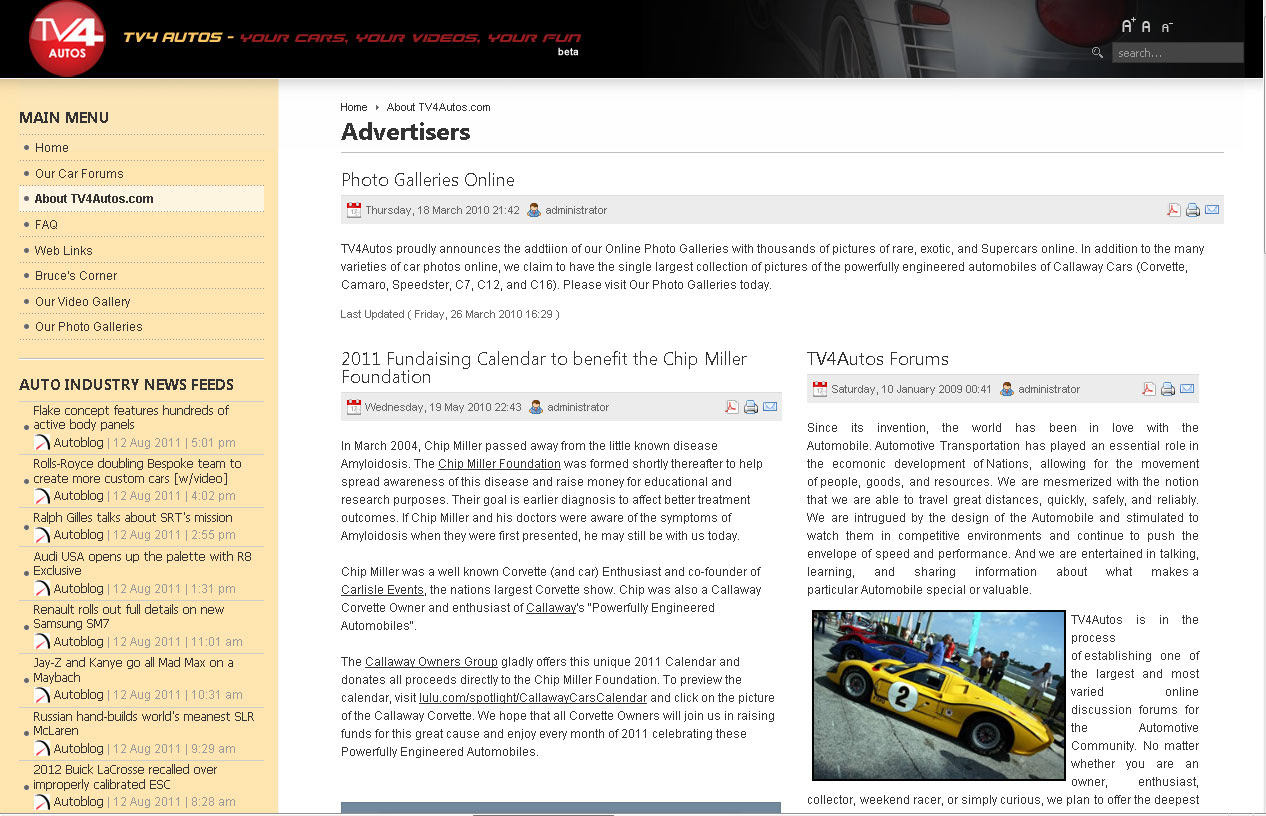Open lulu.com/spotlight/CallawayCarsCalendar link
1266x816 pixels.
pos(533,698)
